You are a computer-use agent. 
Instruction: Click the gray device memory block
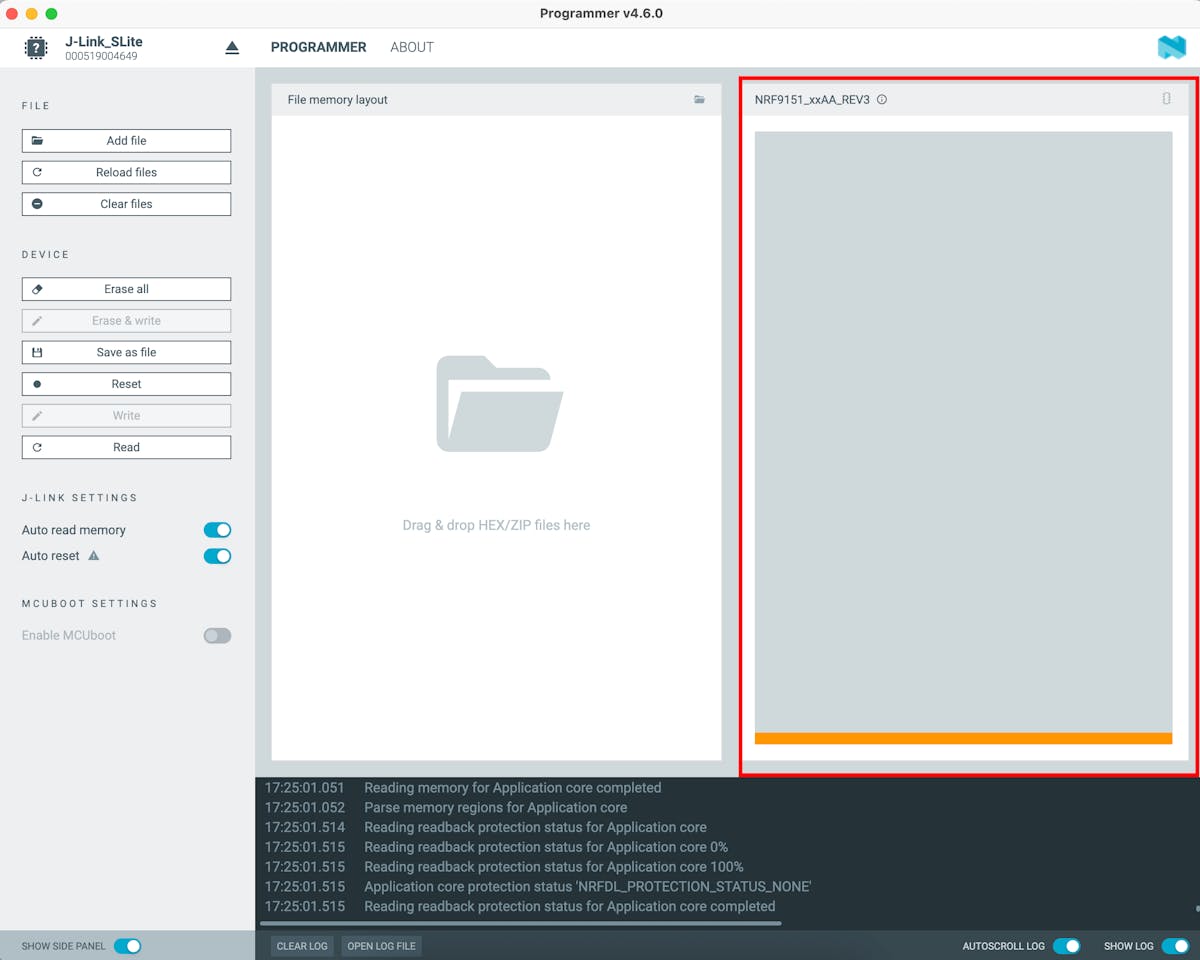[x=963, y=432]
